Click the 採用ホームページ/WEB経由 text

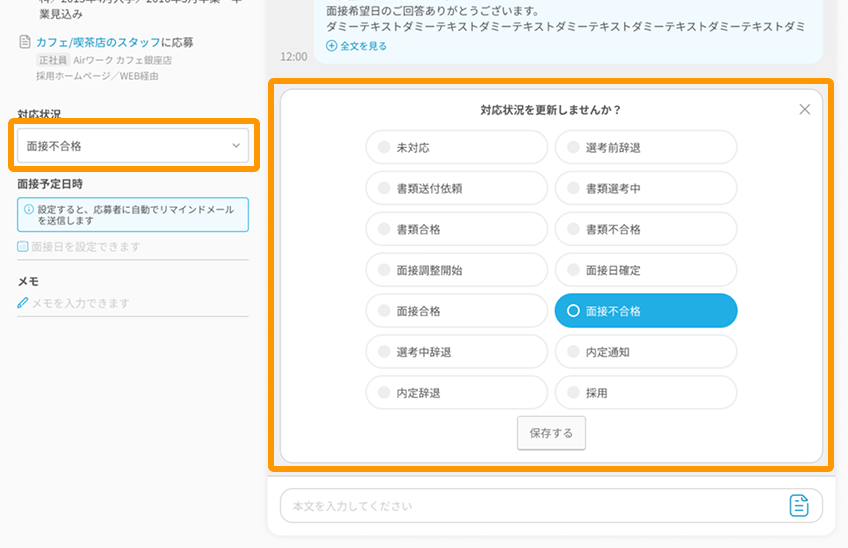(97, 76)
